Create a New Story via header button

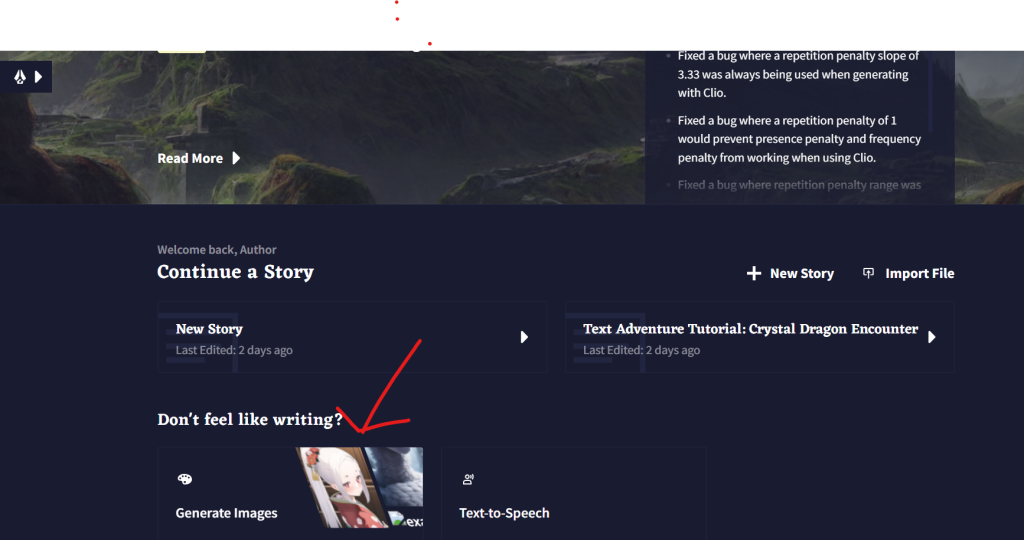click(x=790, y=273)
